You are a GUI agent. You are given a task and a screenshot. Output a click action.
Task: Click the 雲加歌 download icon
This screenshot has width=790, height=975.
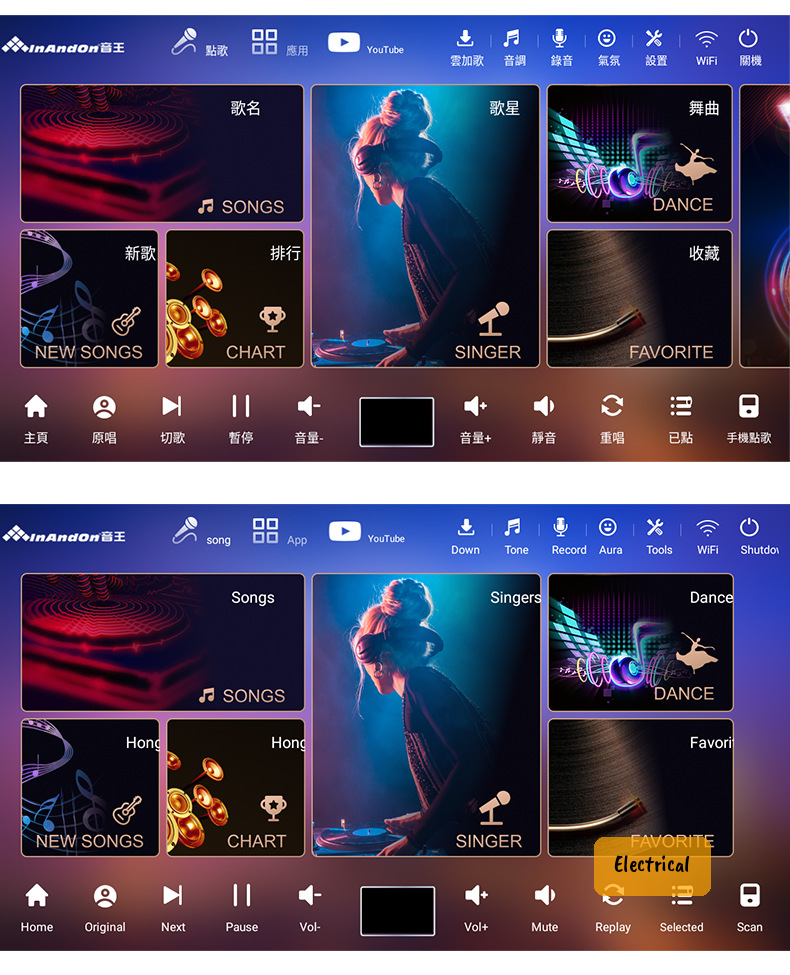coord(465,40)
